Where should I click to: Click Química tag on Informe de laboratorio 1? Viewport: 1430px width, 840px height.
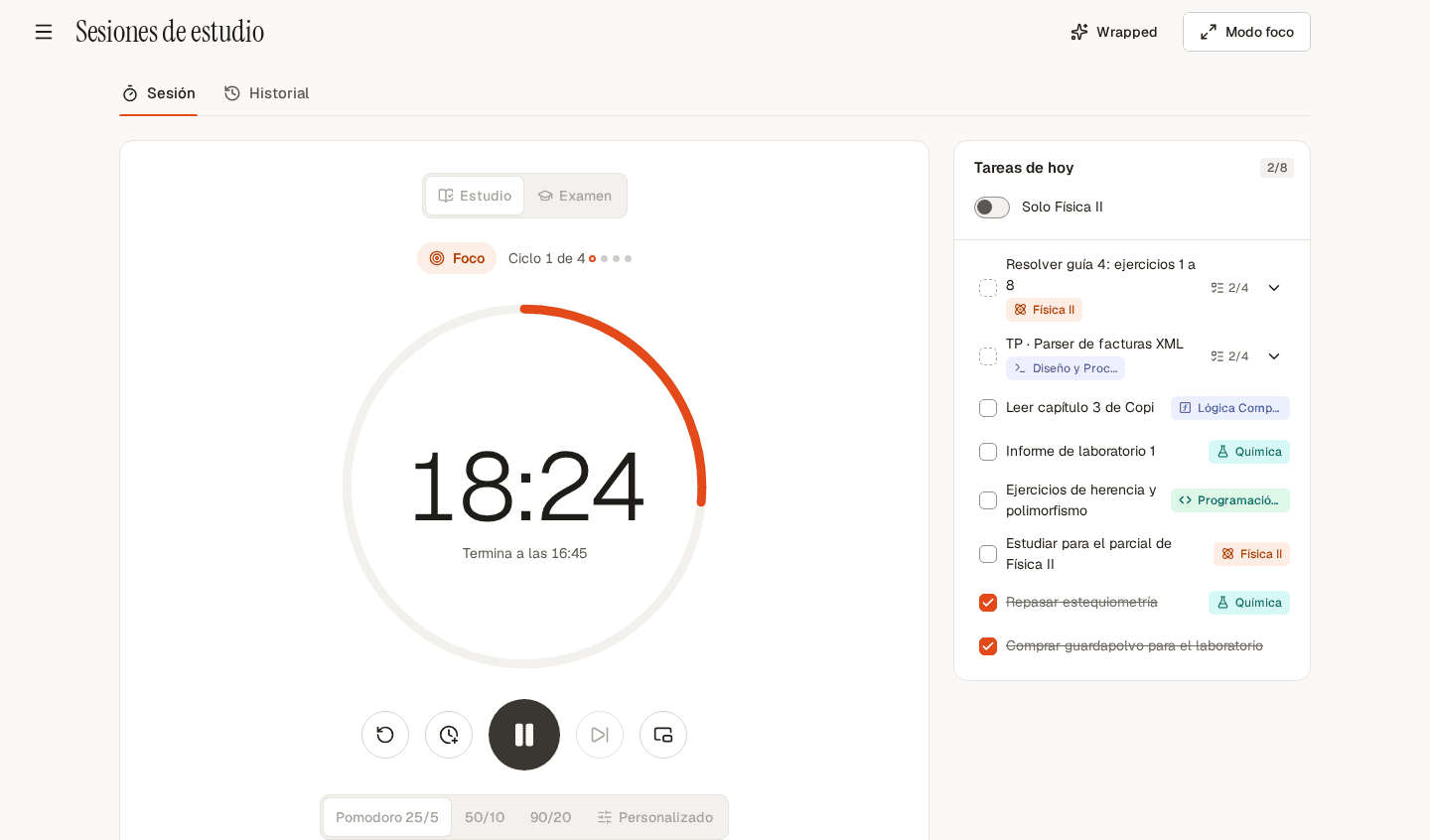[1249, 452]
